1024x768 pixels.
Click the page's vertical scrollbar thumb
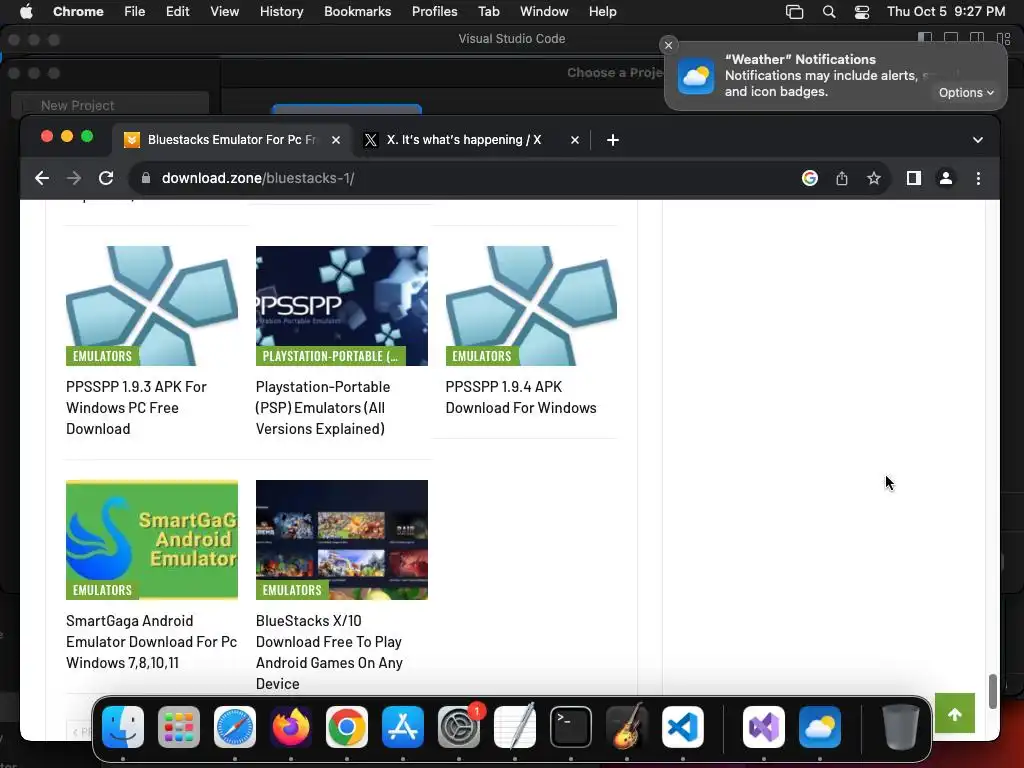click(993, 691)
